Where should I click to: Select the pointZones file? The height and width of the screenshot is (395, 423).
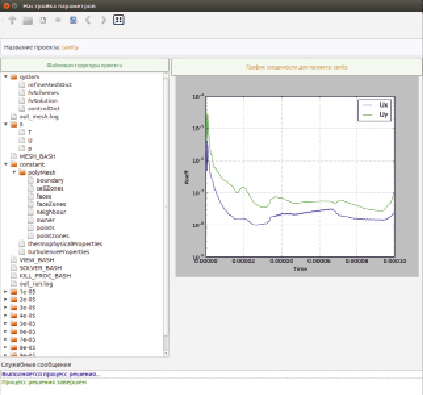pos(53,236)
